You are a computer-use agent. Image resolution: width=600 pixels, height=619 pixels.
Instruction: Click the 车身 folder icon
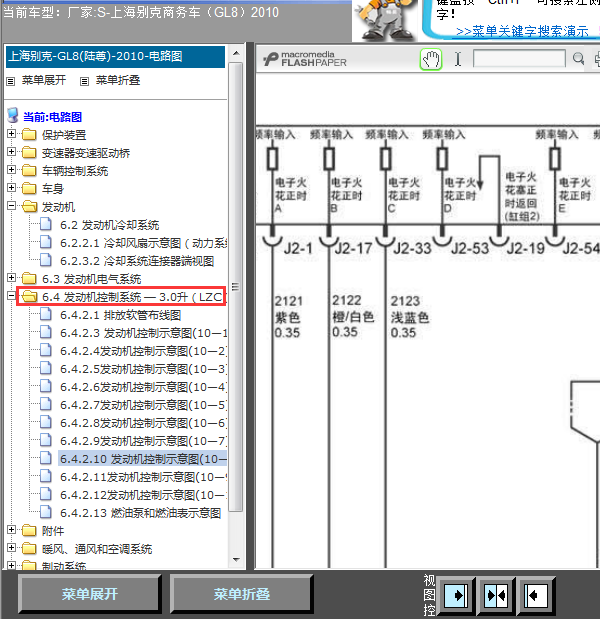(x=29, y=188)
